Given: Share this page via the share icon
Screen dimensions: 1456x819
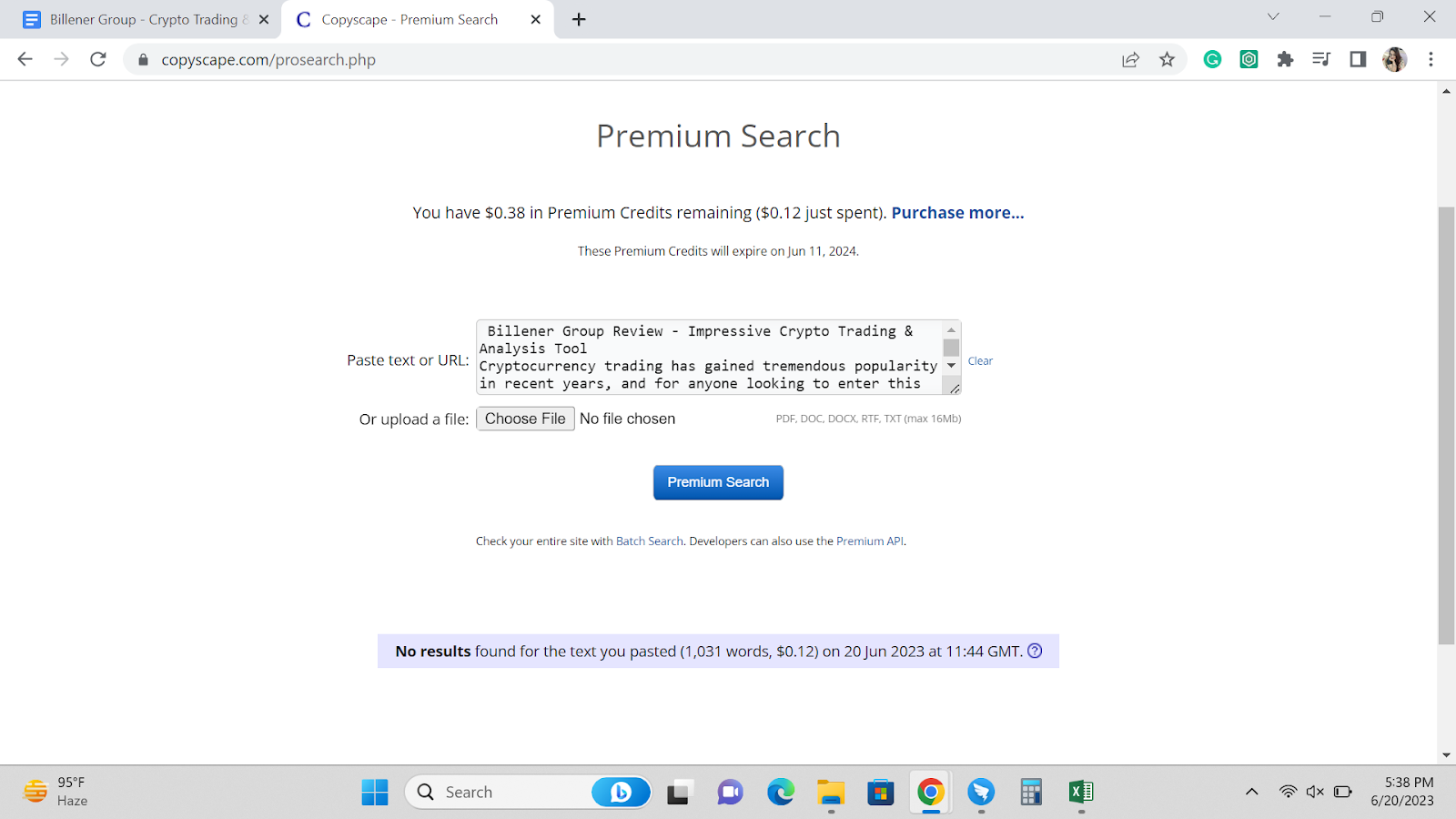Looking at the screenshot, I should 1130,60.
